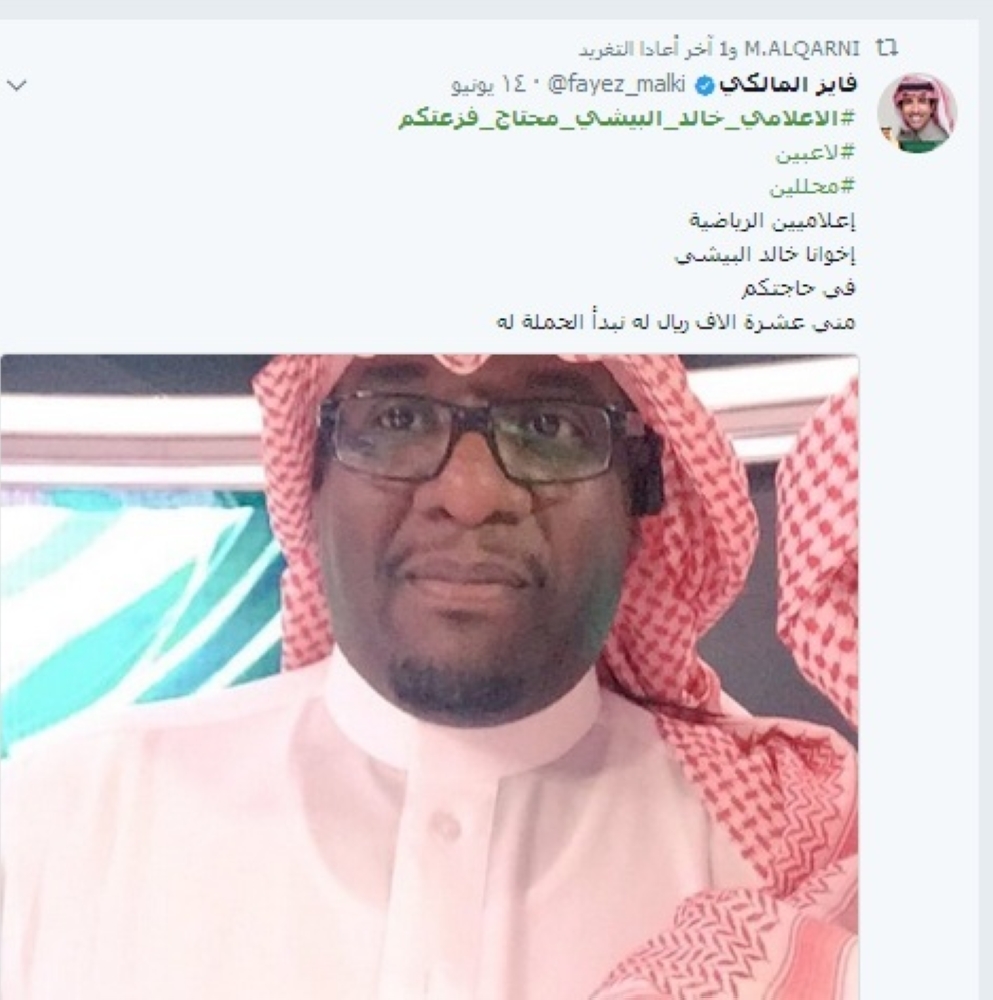Open the فايز المالكي display name

click(x=788, y=85)
